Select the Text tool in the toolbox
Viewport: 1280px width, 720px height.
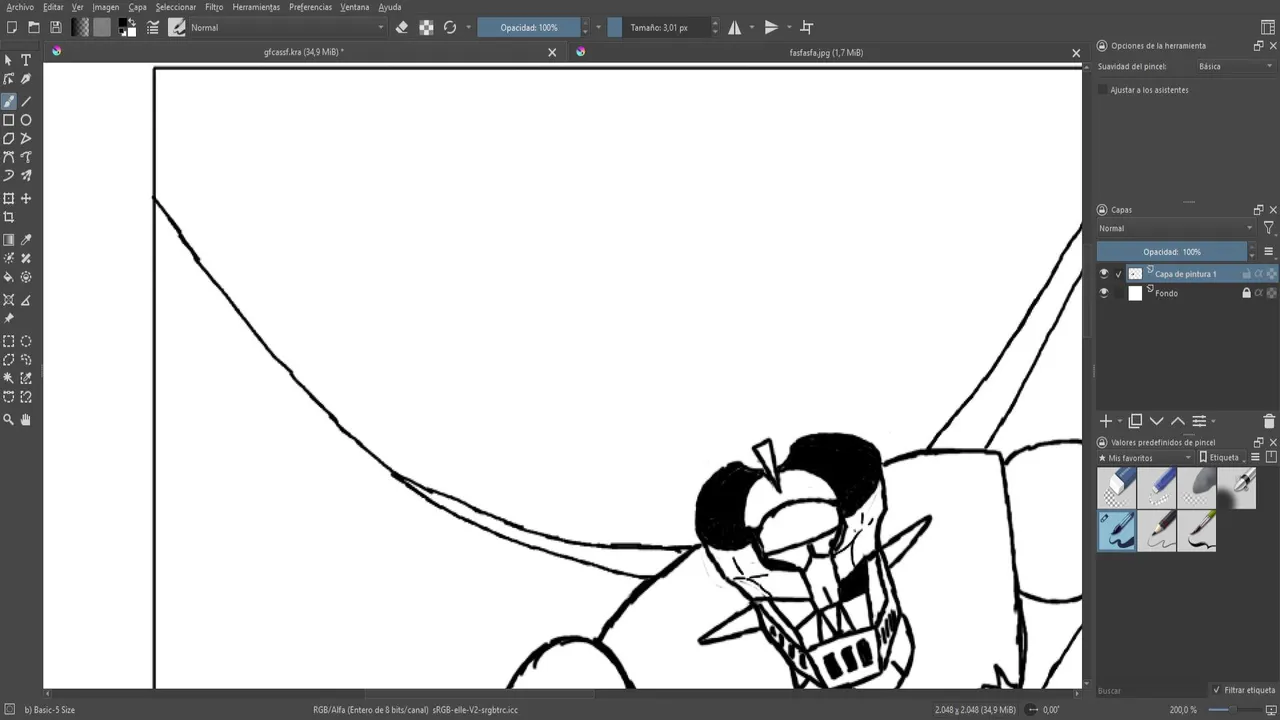[26, 60]
